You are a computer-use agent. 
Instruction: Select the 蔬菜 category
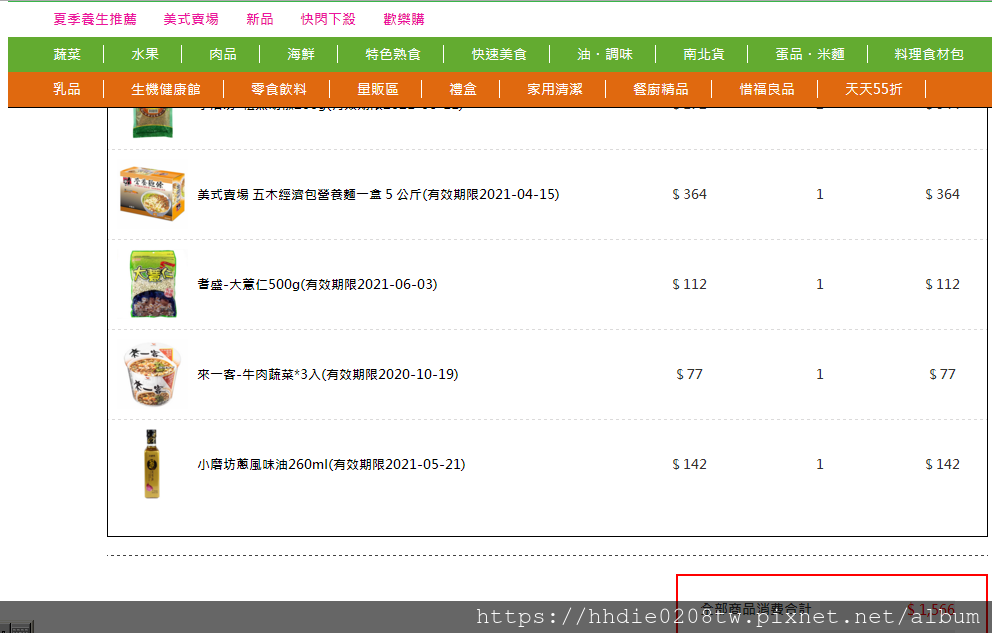67,54
